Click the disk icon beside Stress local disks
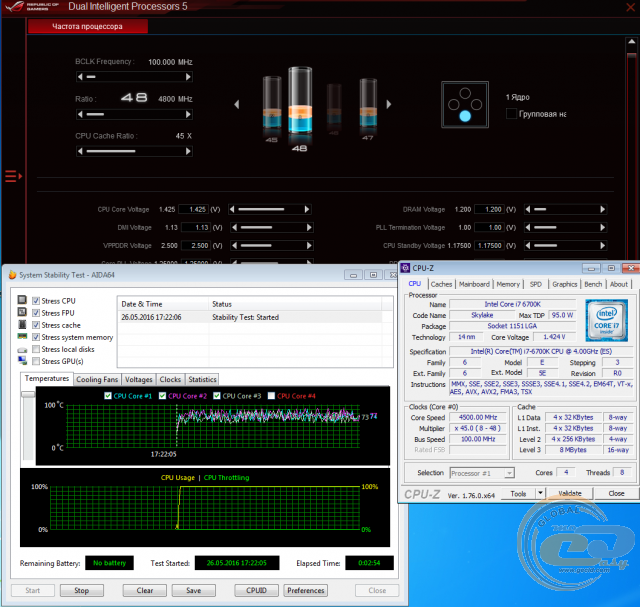The image size is (640, 607). pos(22,350)
